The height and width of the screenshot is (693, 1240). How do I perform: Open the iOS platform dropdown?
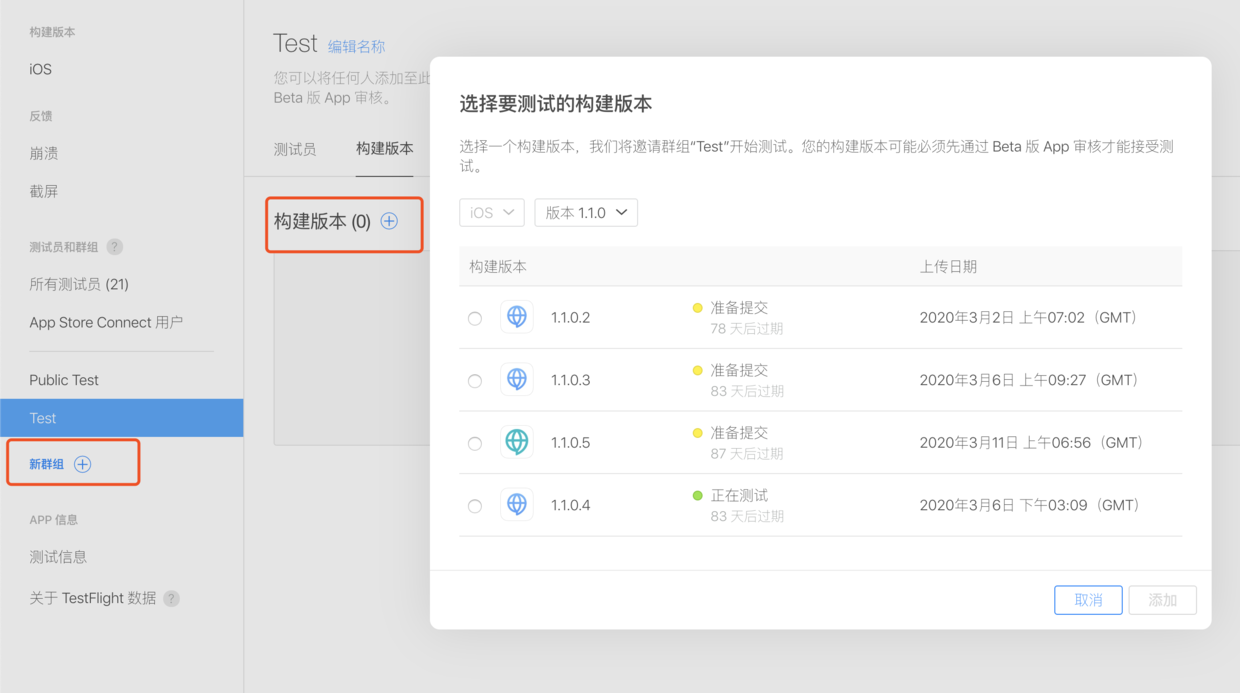coord(492,212)
